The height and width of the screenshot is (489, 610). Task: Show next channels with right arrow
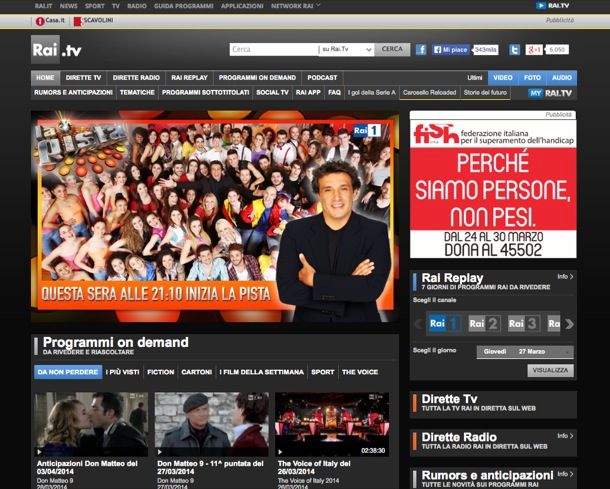click(x=569, y=324)
